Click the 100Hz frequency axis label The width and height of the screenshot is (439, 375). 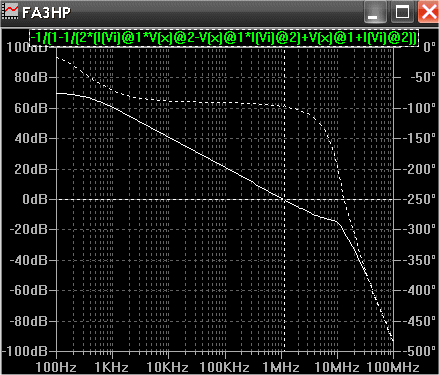[x=56, y=367]
